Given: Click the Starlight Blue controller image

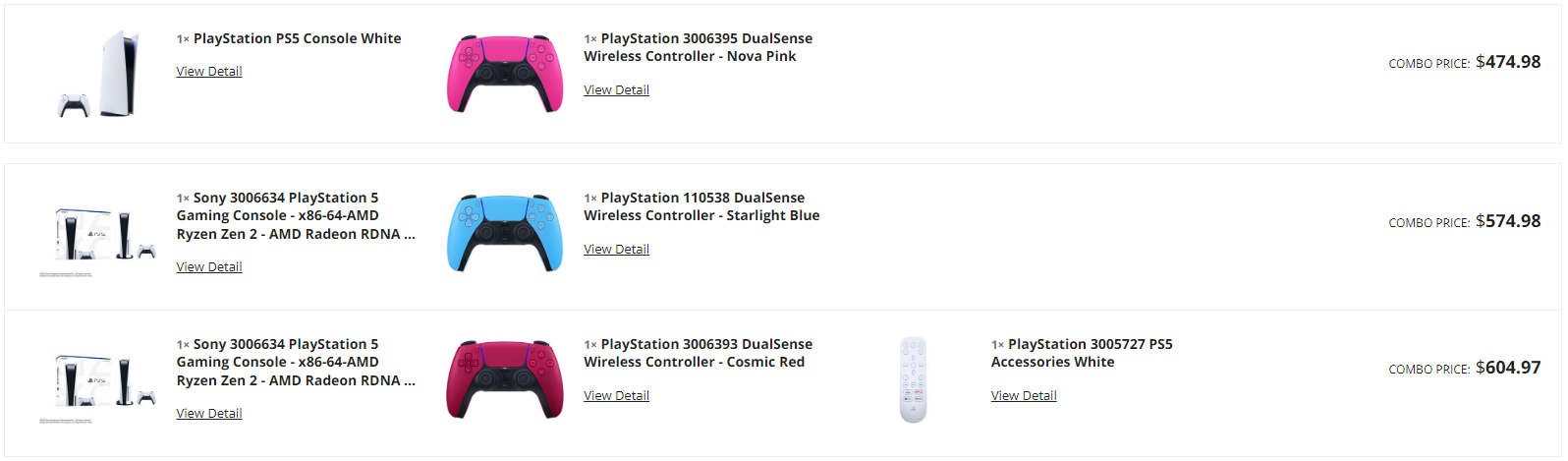Looking at the screenshot, I should tap(505, 233).
